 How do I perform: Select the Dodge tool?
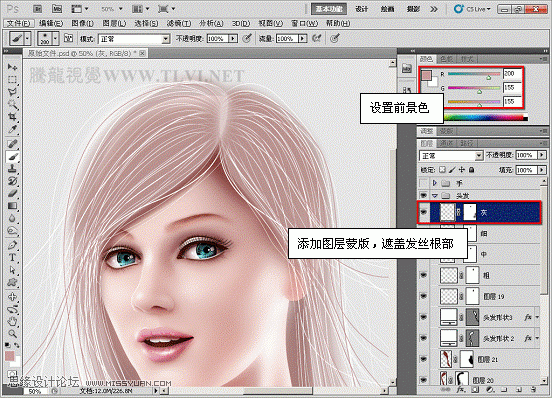click(x=13, y=231)
